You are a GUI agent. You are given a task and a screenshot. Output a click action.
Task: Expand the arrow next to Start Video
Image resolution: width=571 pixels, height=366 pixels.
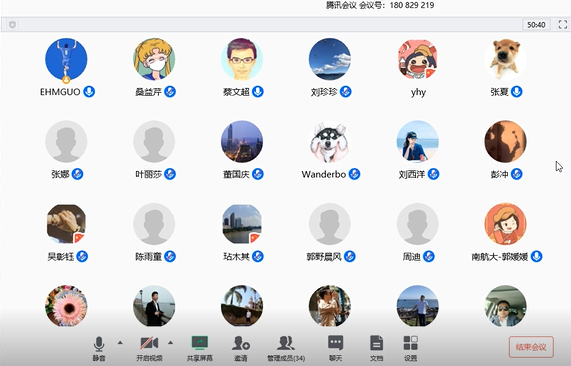point(170,343)
